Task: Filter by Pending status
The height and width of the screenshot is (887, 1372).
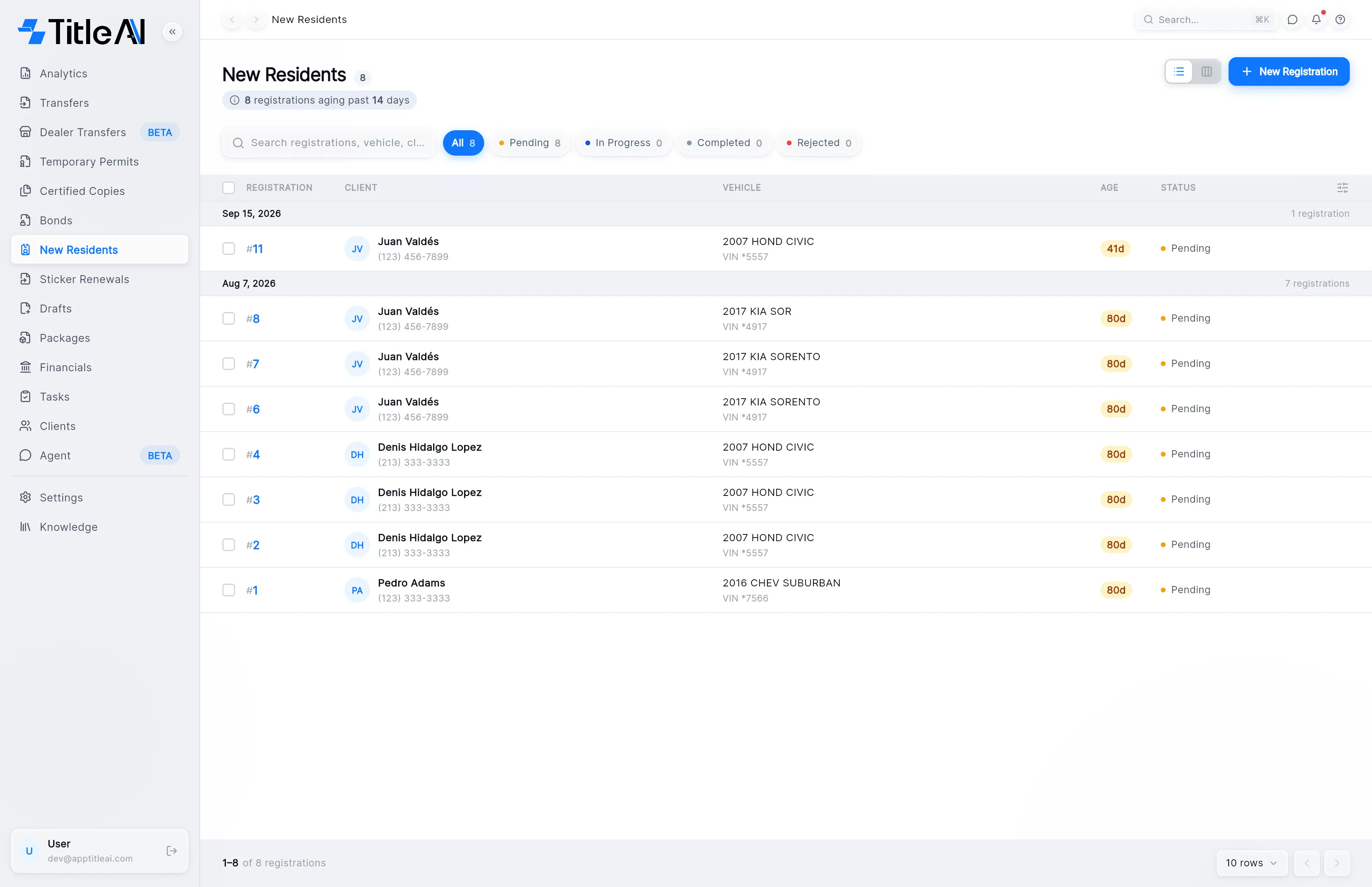Action: point(530,143)
